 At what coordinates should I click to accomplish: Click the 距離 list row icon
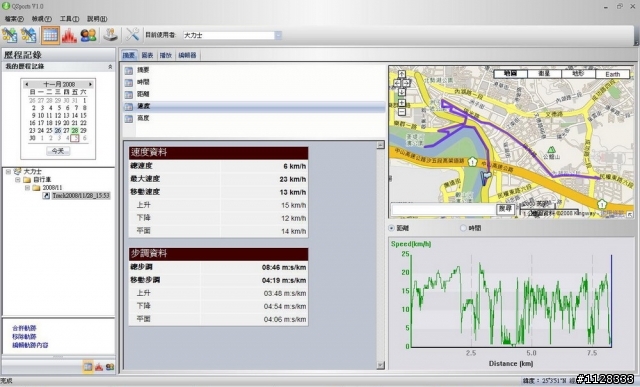129,94
